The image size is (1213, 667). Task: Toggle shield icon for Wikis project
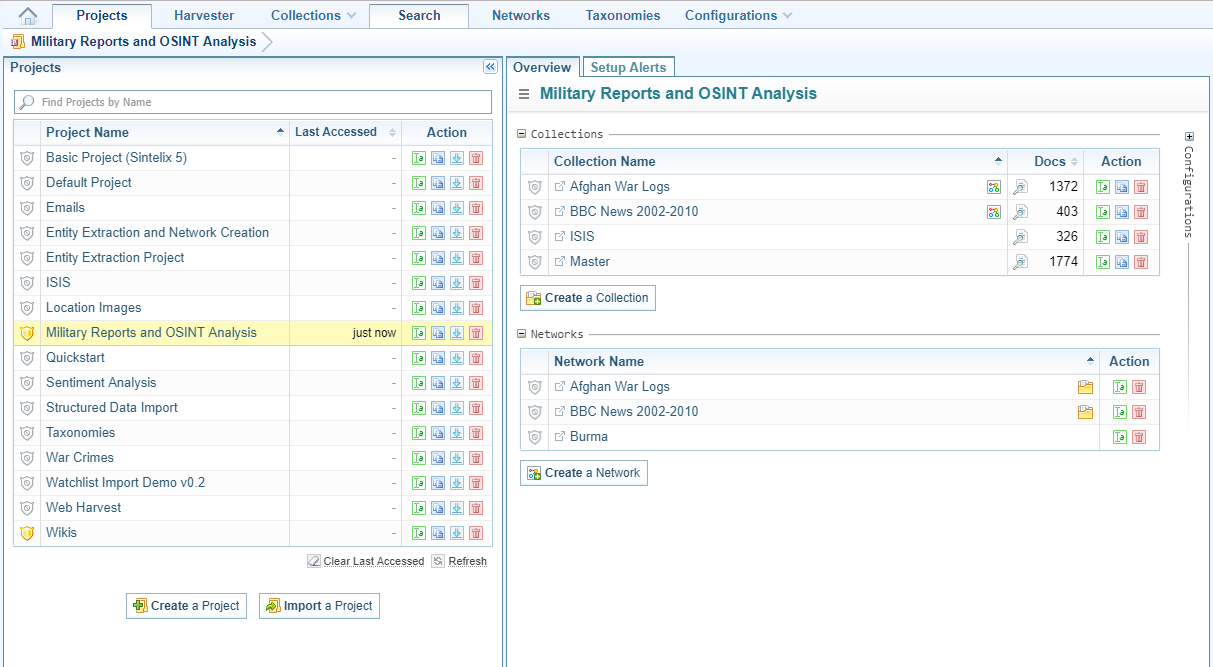pos(27,533)
